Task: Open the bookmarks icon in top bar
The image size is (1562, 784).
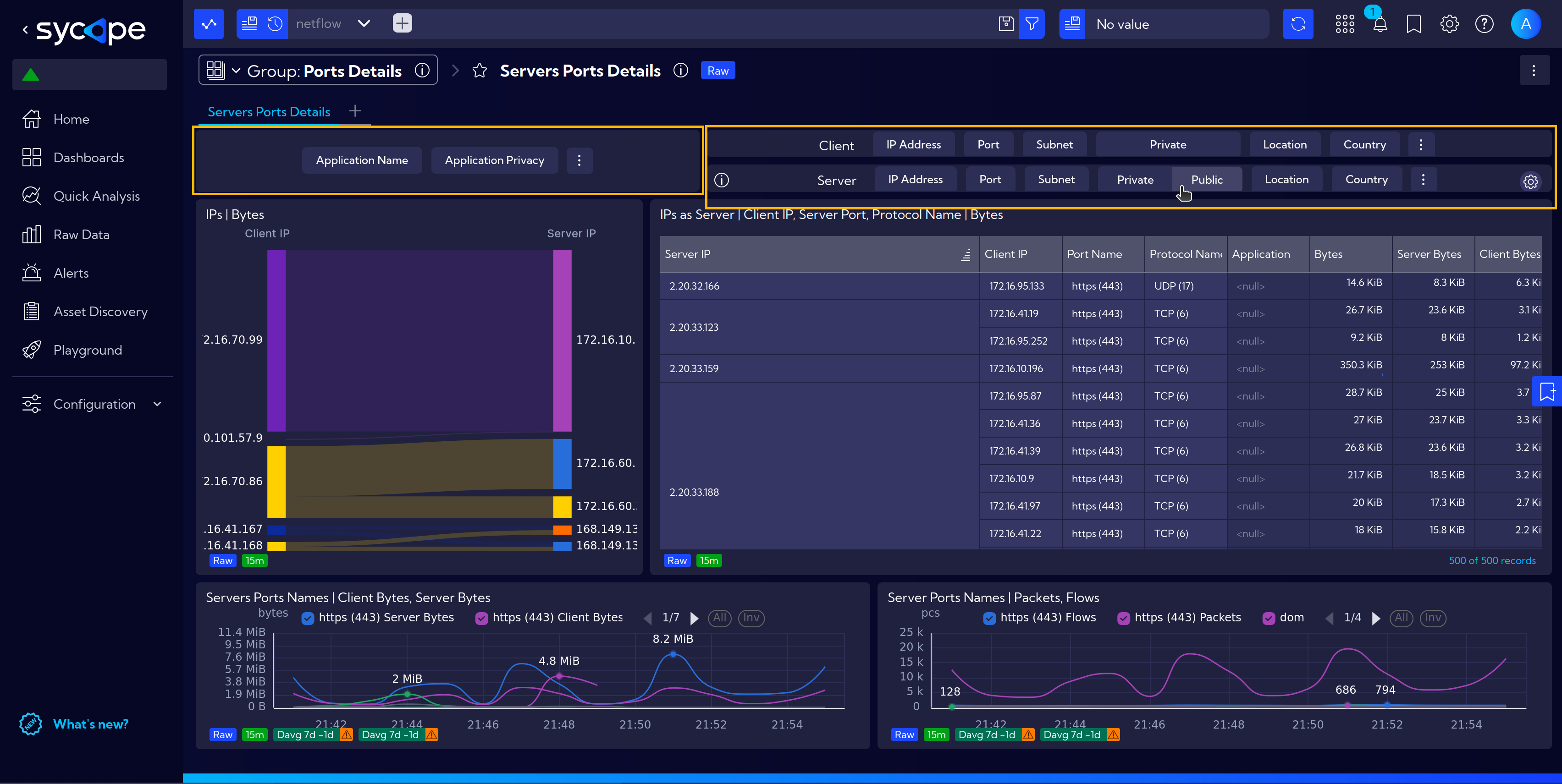Action: tap(1414, 24)
